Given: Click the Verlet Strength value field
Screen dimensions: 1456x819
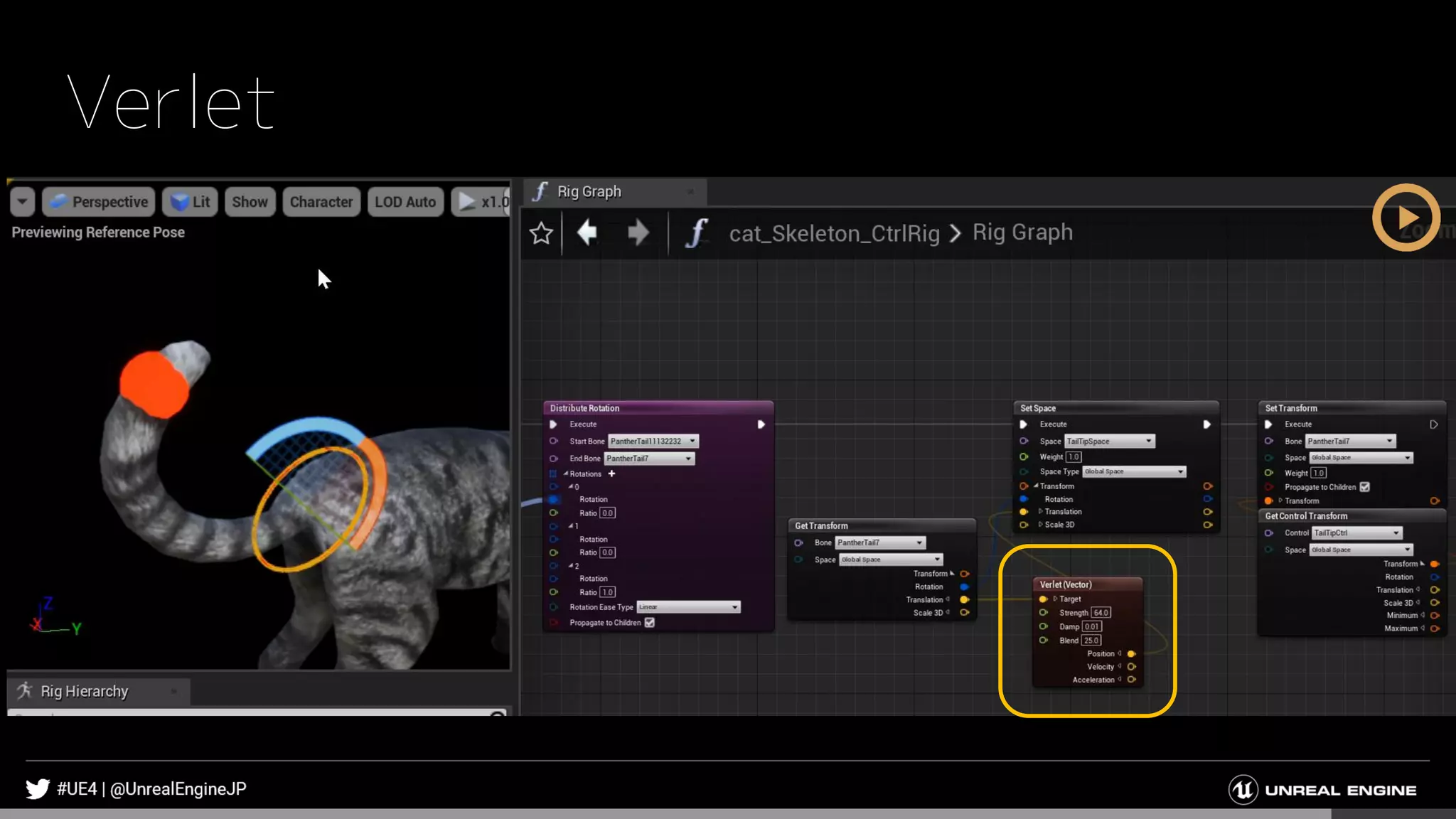Looking at the screenshot, I should click(x=1101, y=613).
